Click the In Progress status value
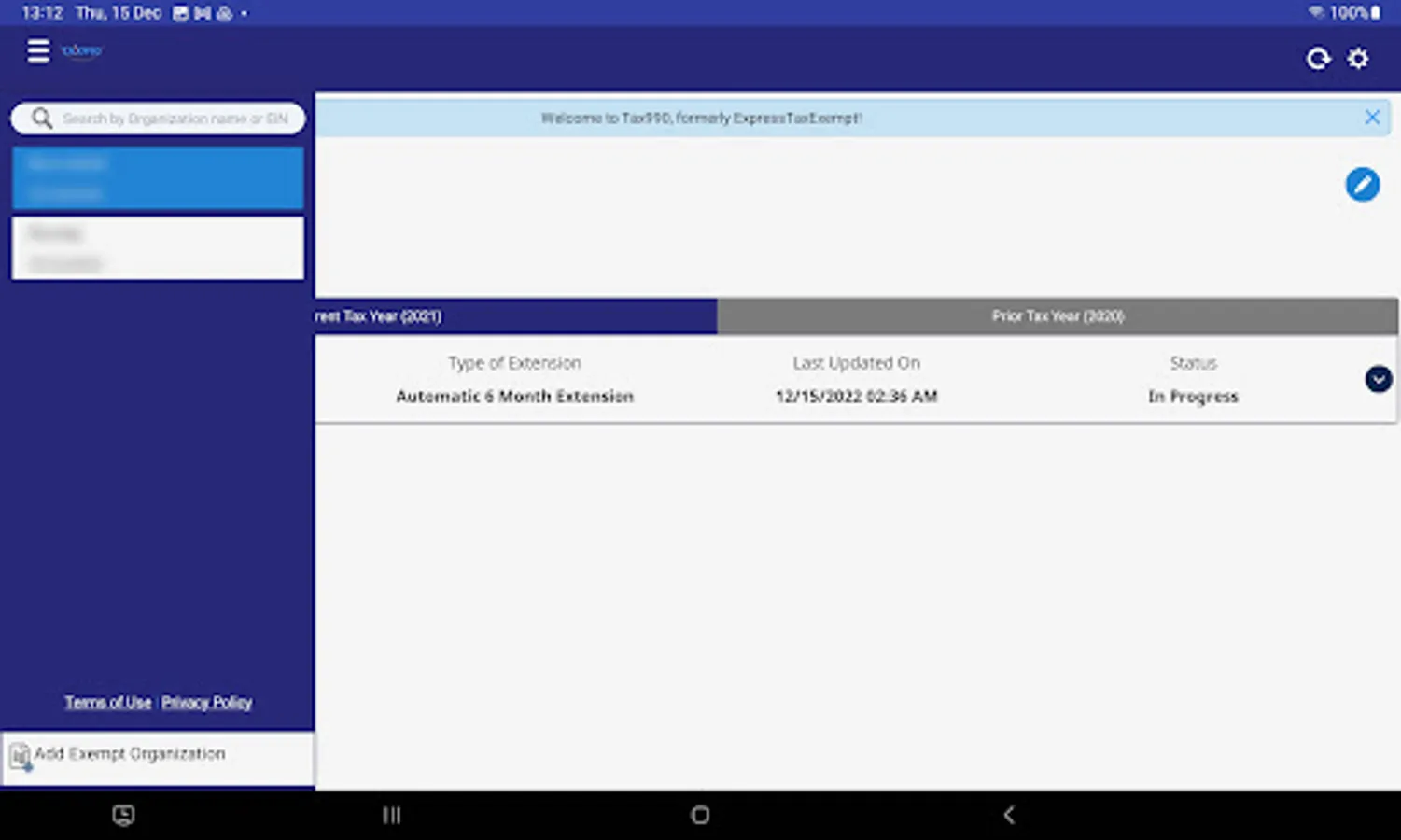The width and height of the screenshot is (1401, 840). (1193, 397)
